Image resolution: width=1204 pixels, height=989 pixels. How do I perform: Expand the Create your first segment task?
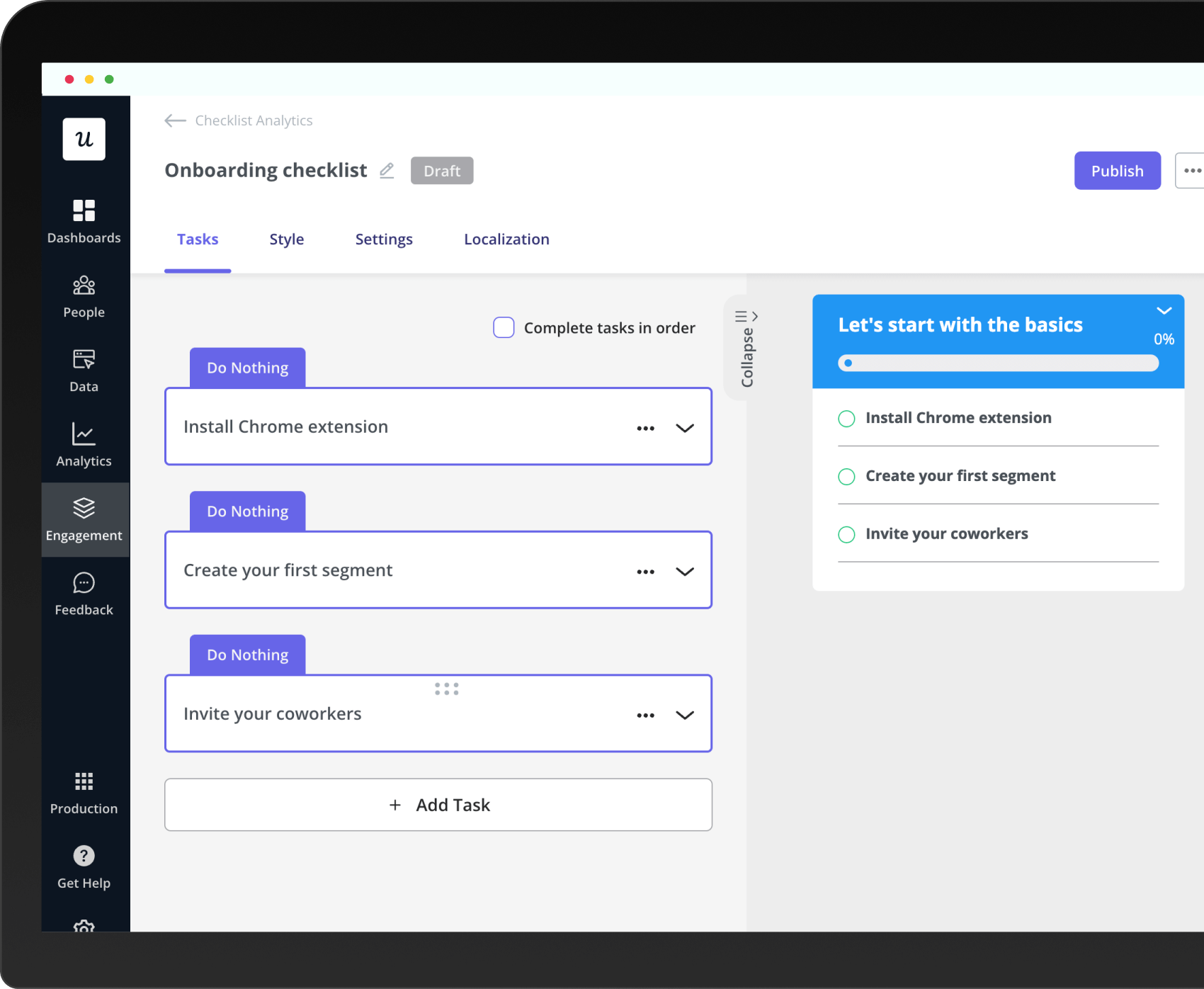pos(684,572)
